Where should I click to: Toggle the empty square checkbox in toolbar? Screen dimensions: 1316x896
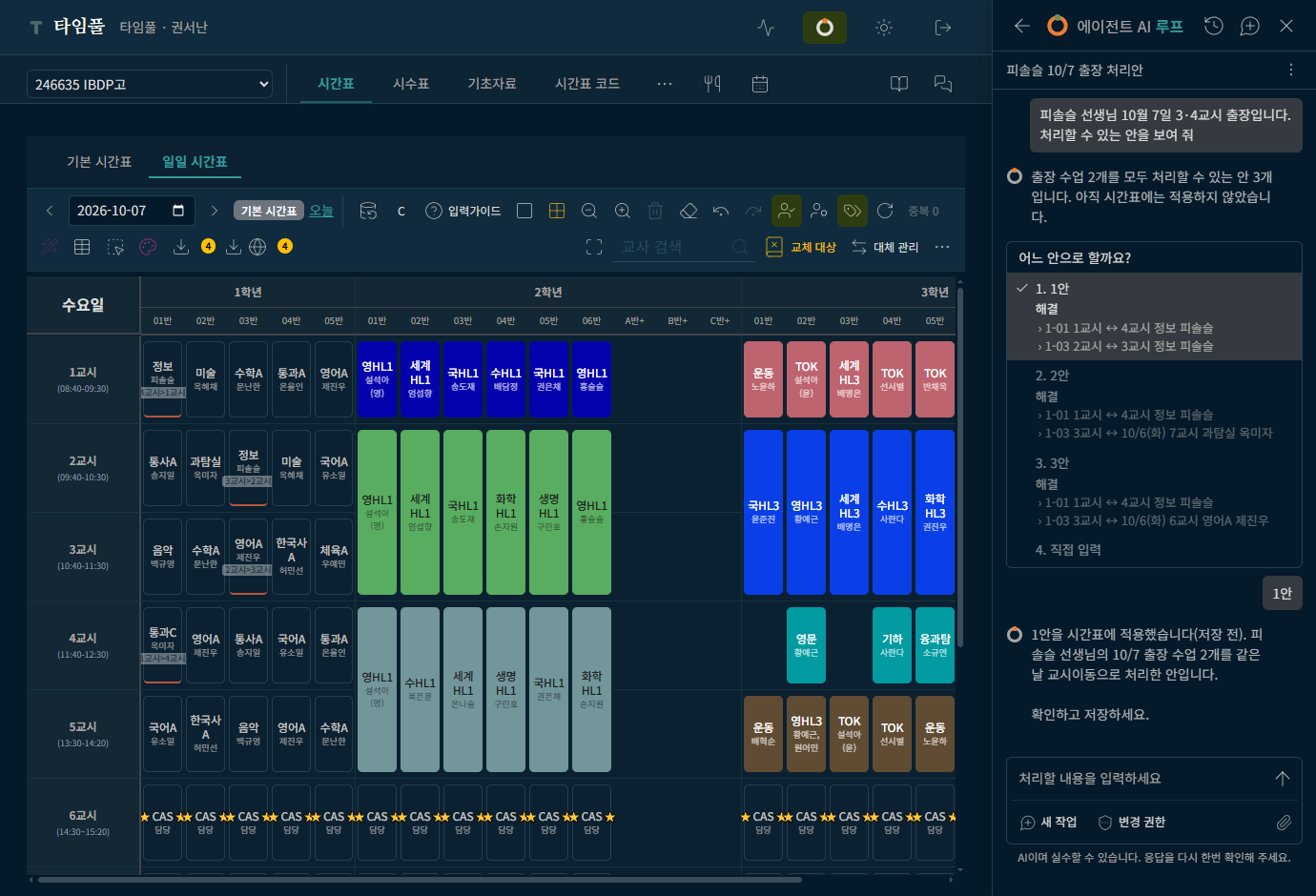[x=524, y=211]
